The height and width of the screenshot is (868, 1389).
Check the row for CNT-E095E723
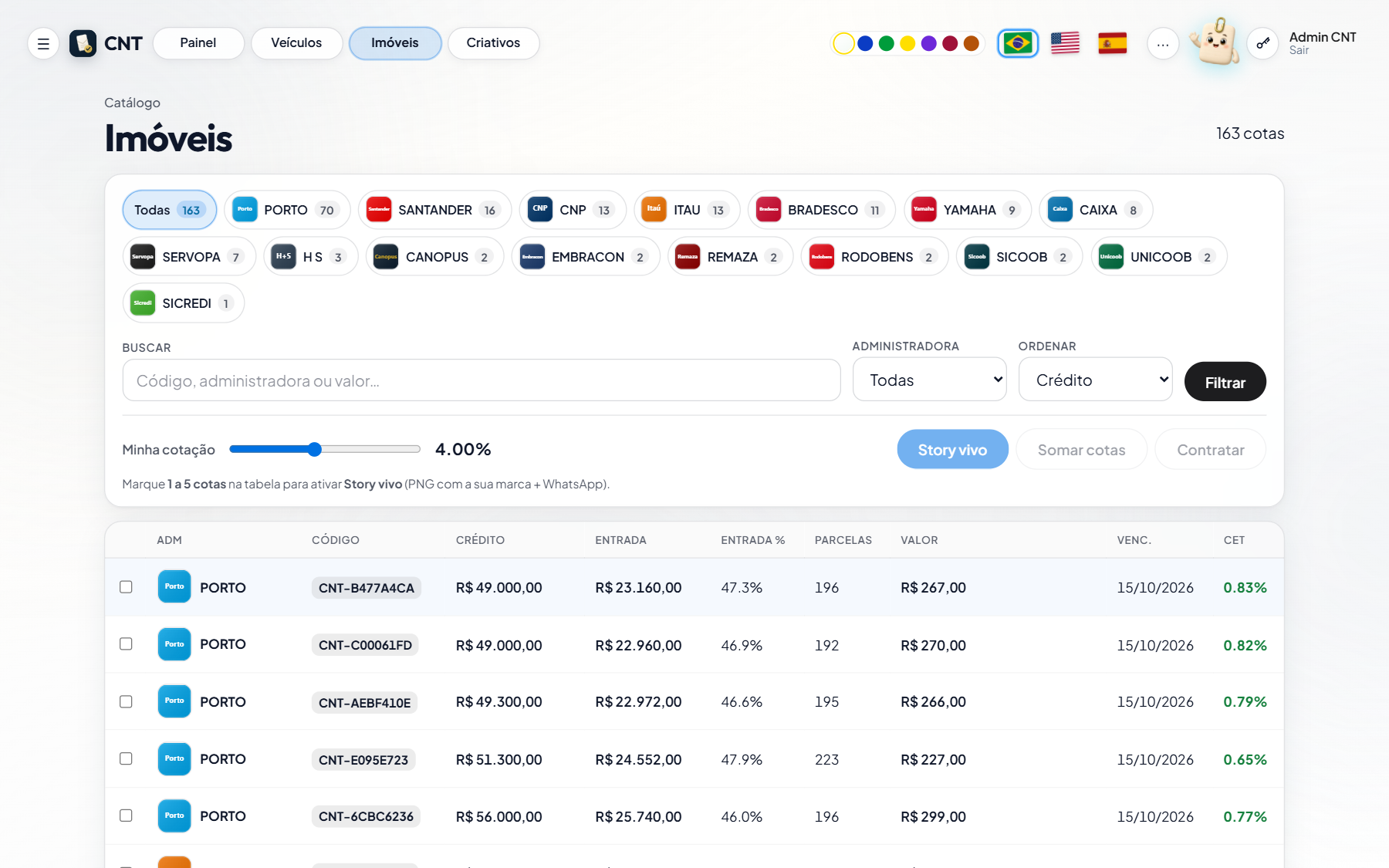pos(126,759)
